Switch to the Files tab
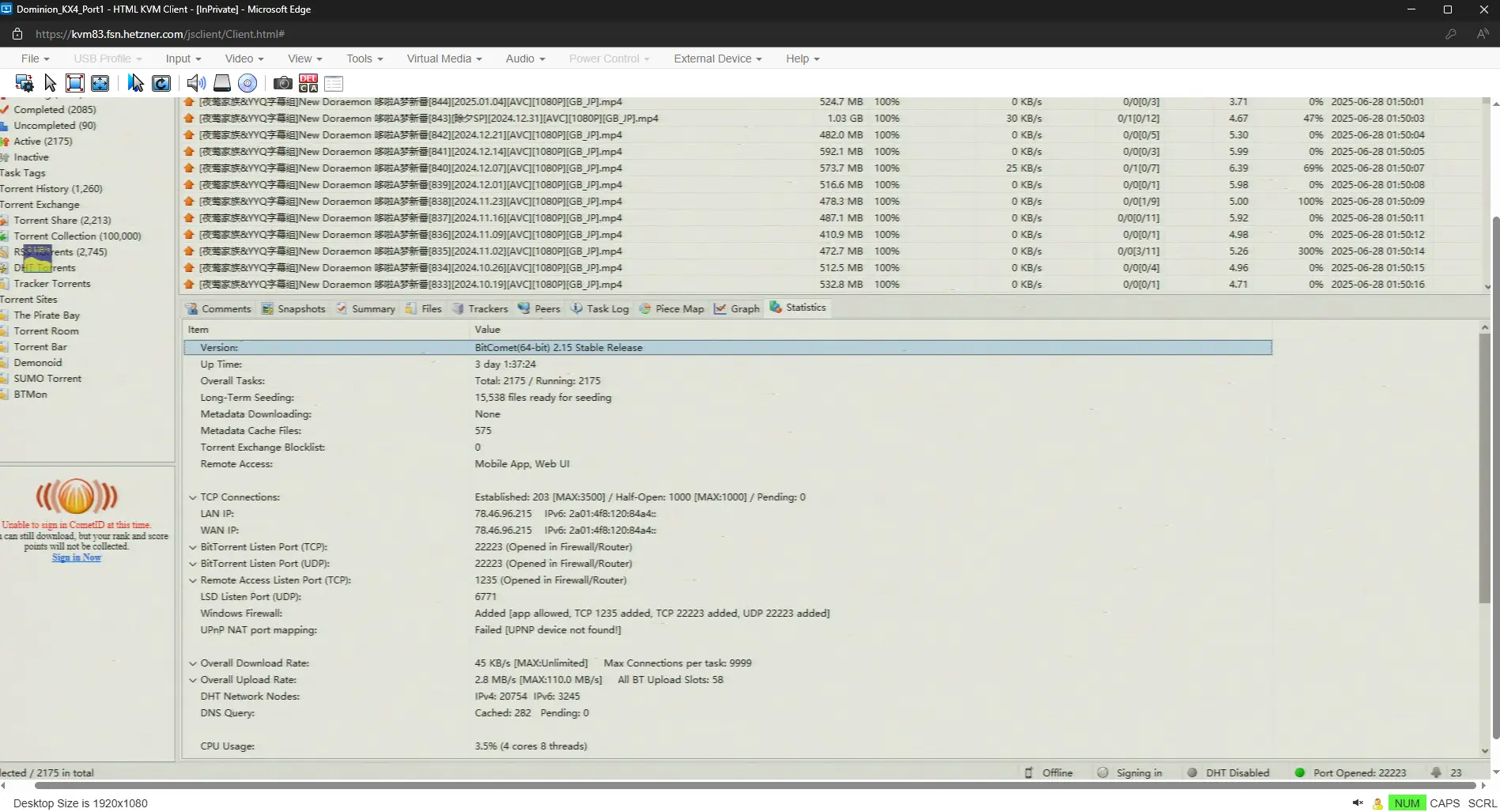 pos(424,308)
